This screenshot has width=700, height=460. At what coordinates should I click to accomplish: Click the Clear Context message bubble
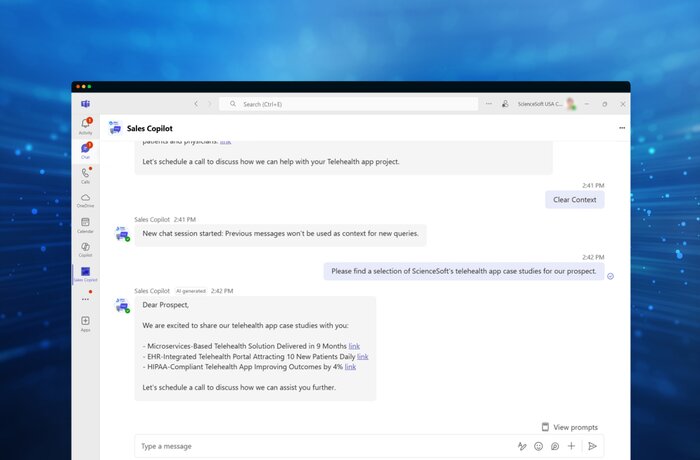tap(575, 200)
